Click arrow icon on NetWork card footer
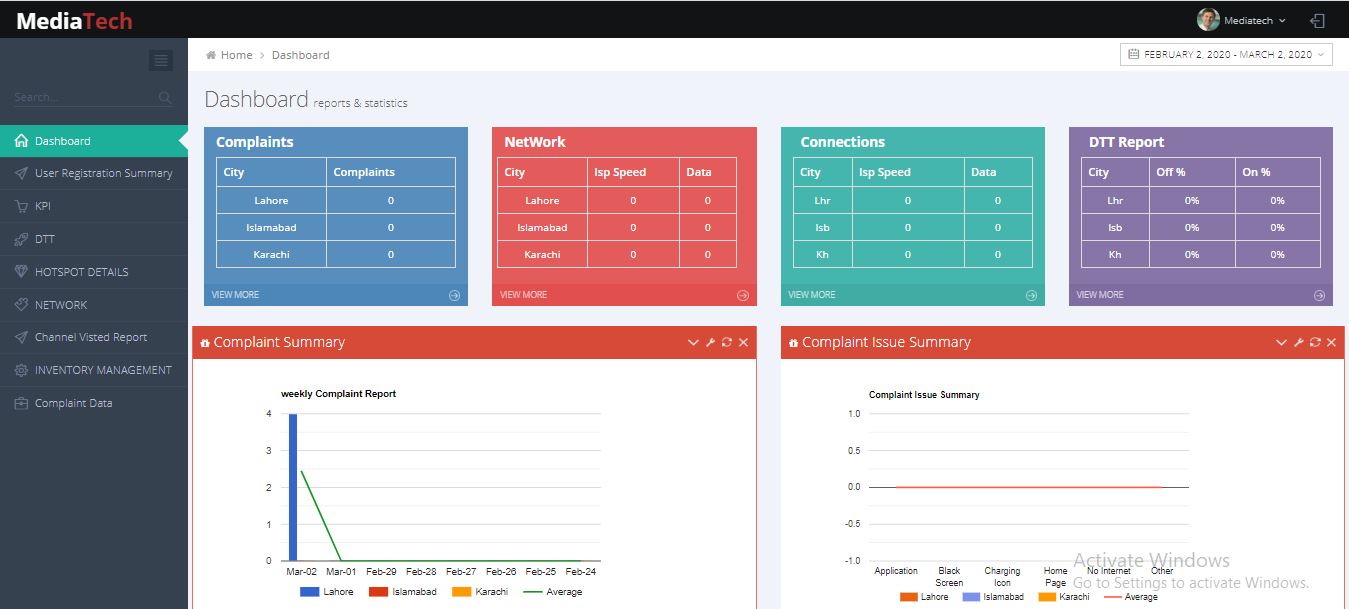Image resolution: width=1349 pixels, height=609 pixels. [x=742, y=295]
